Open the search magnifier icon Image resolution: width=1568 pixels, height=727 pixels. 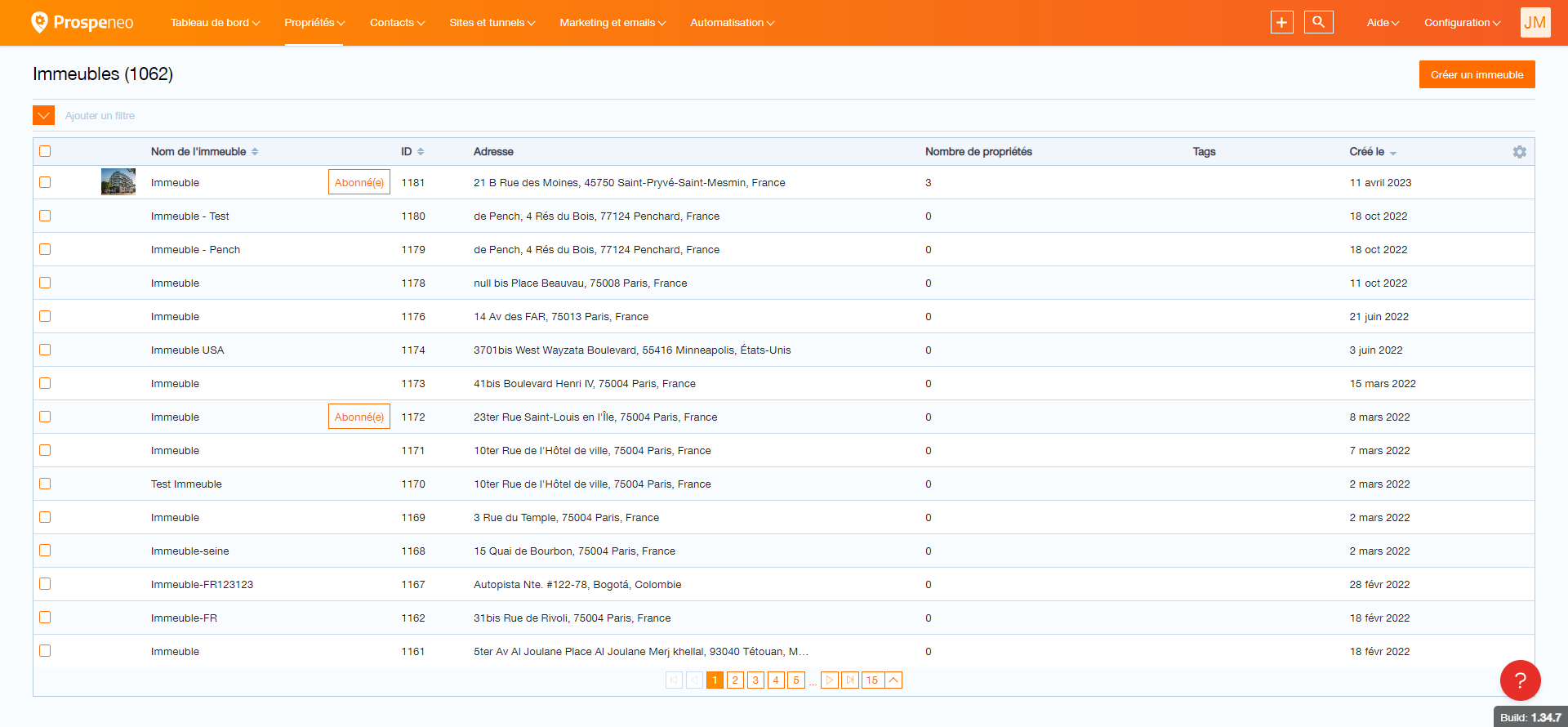[1318, 22]
